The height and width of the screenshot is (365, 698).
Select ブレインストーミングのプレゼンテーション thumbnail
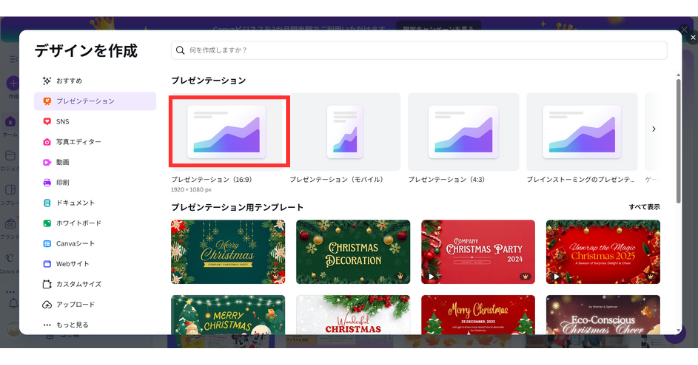582,132
